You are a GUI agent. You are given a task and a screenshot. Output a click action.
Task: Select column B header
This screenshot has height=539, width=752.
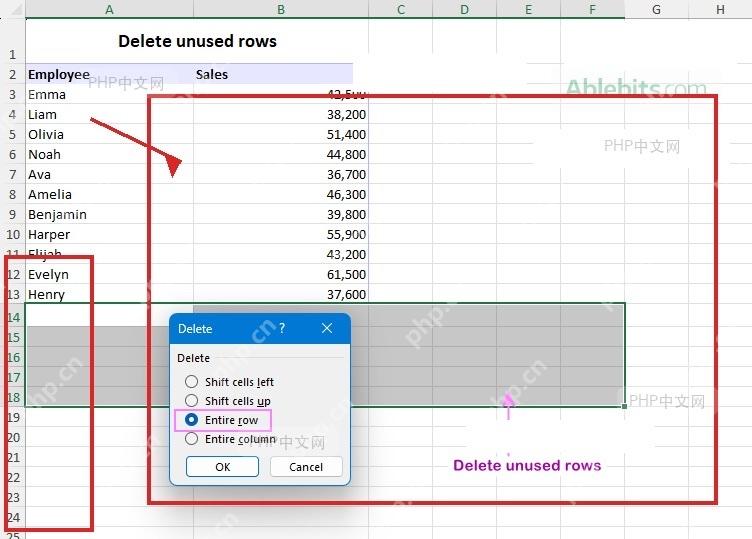click(281, 9)
